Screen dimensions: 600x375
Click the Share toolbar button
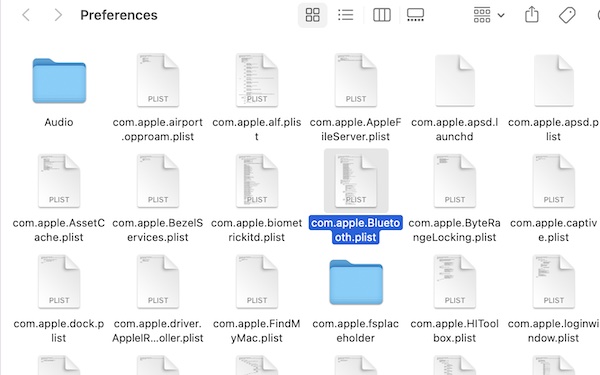click(532, 15)
